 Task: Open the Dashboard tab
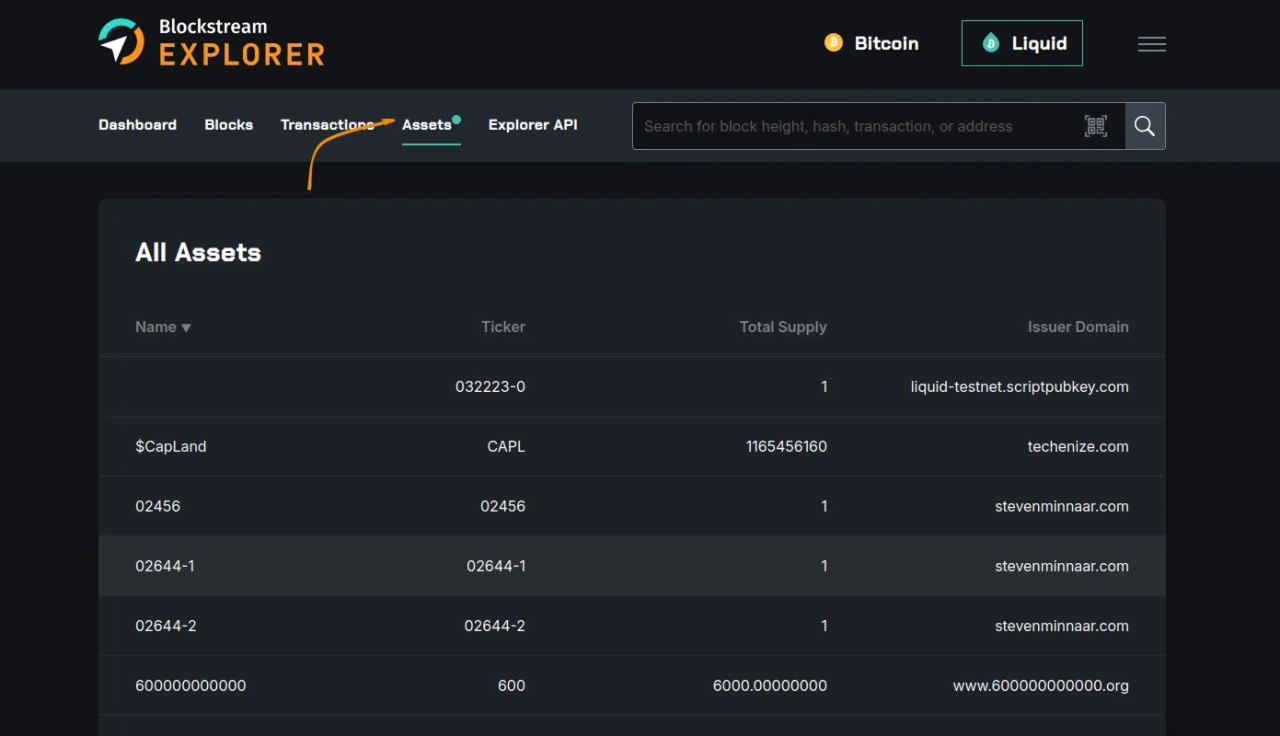point(137,125)
